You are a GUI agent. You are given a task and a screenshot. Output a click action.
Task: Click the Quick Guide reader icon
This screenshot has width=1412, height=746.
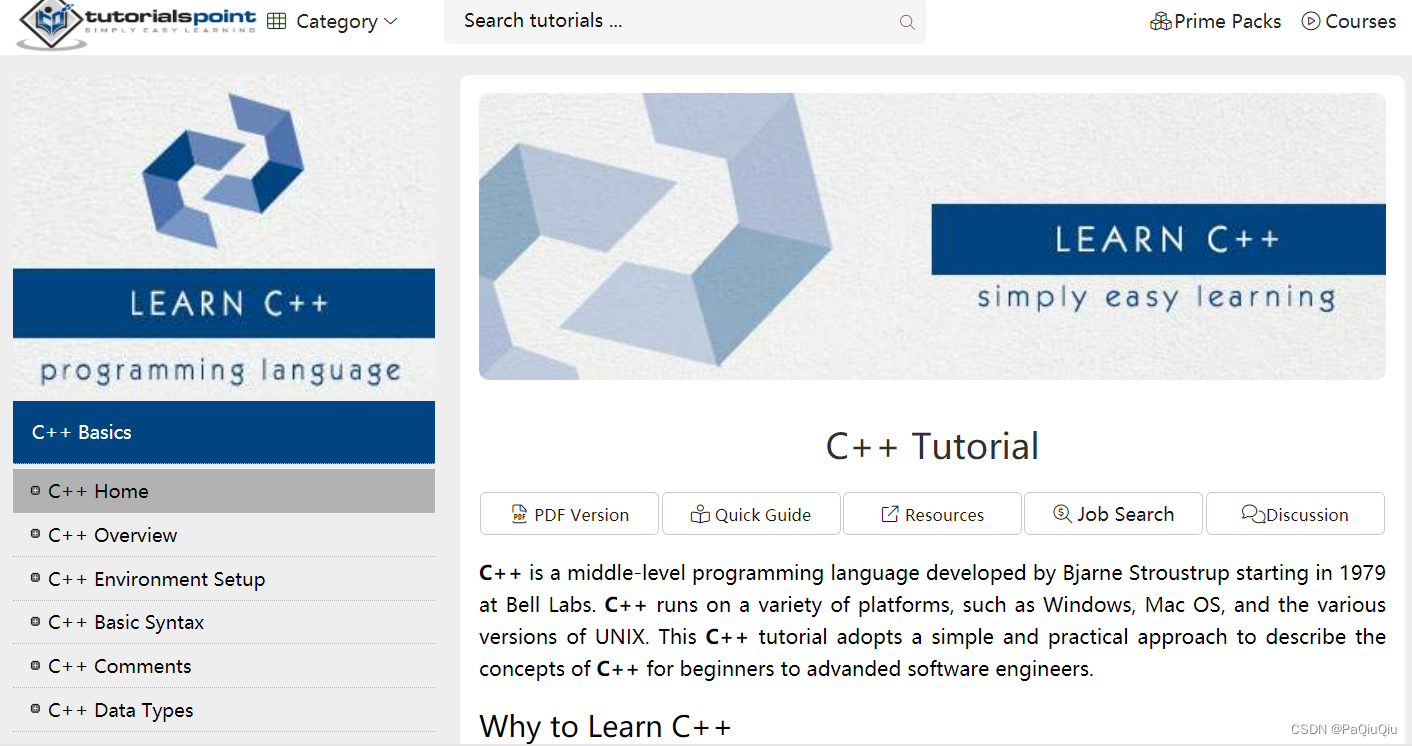700,514
